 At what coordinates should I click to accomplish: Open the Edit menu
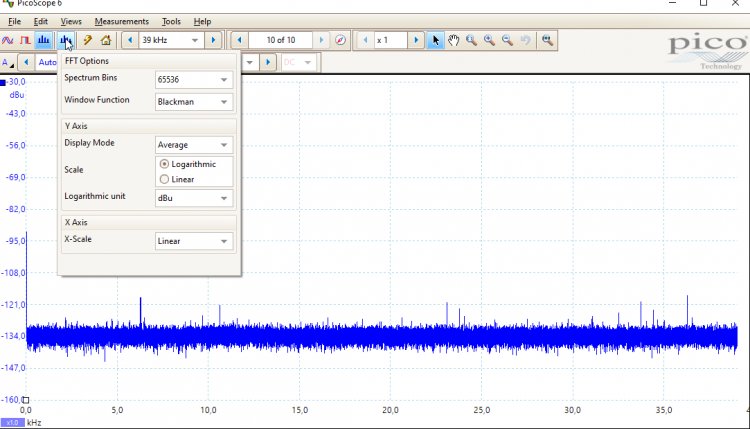41,22
